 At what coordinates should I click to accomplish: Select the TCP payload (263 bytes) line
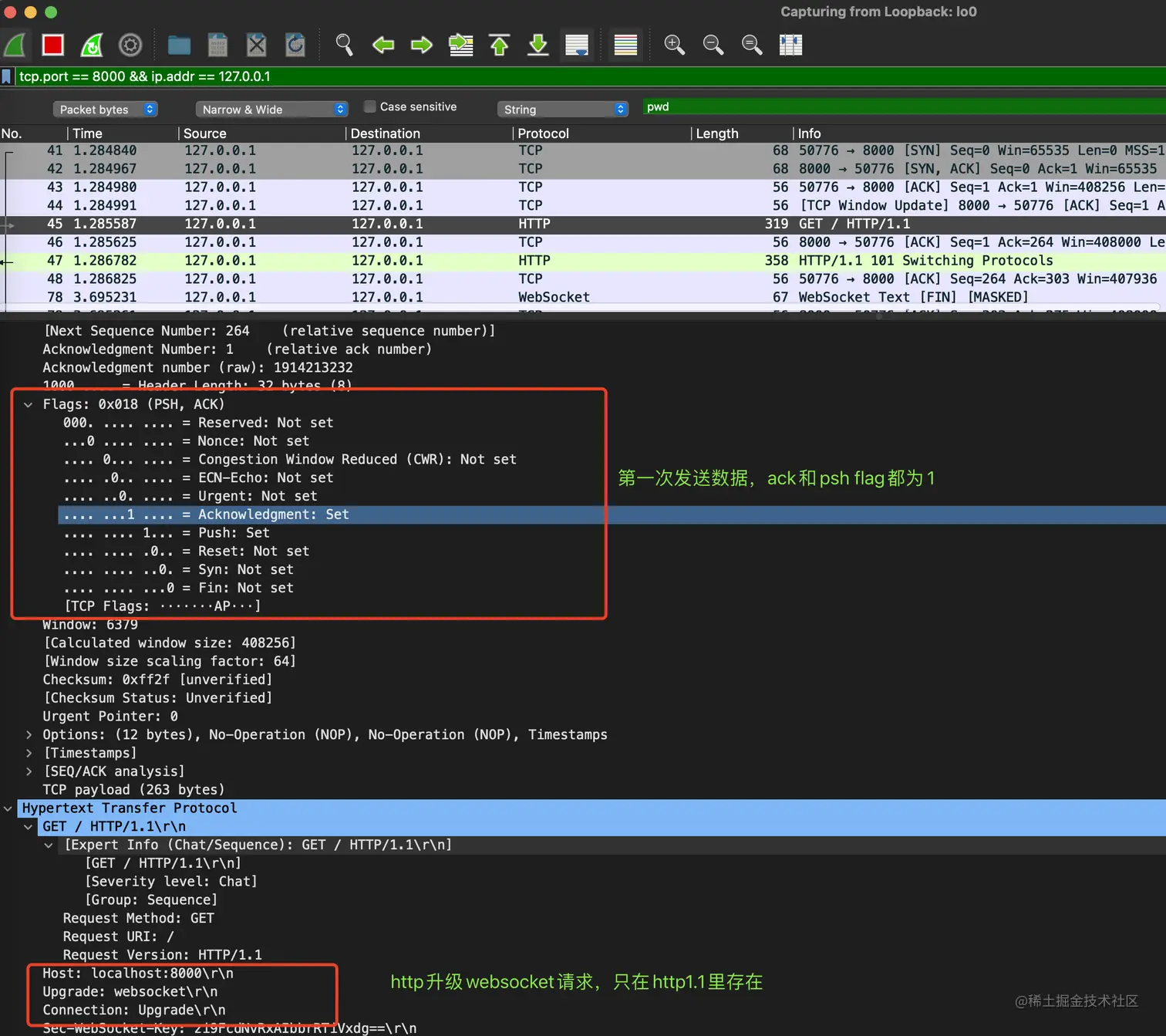pos(133,790)
